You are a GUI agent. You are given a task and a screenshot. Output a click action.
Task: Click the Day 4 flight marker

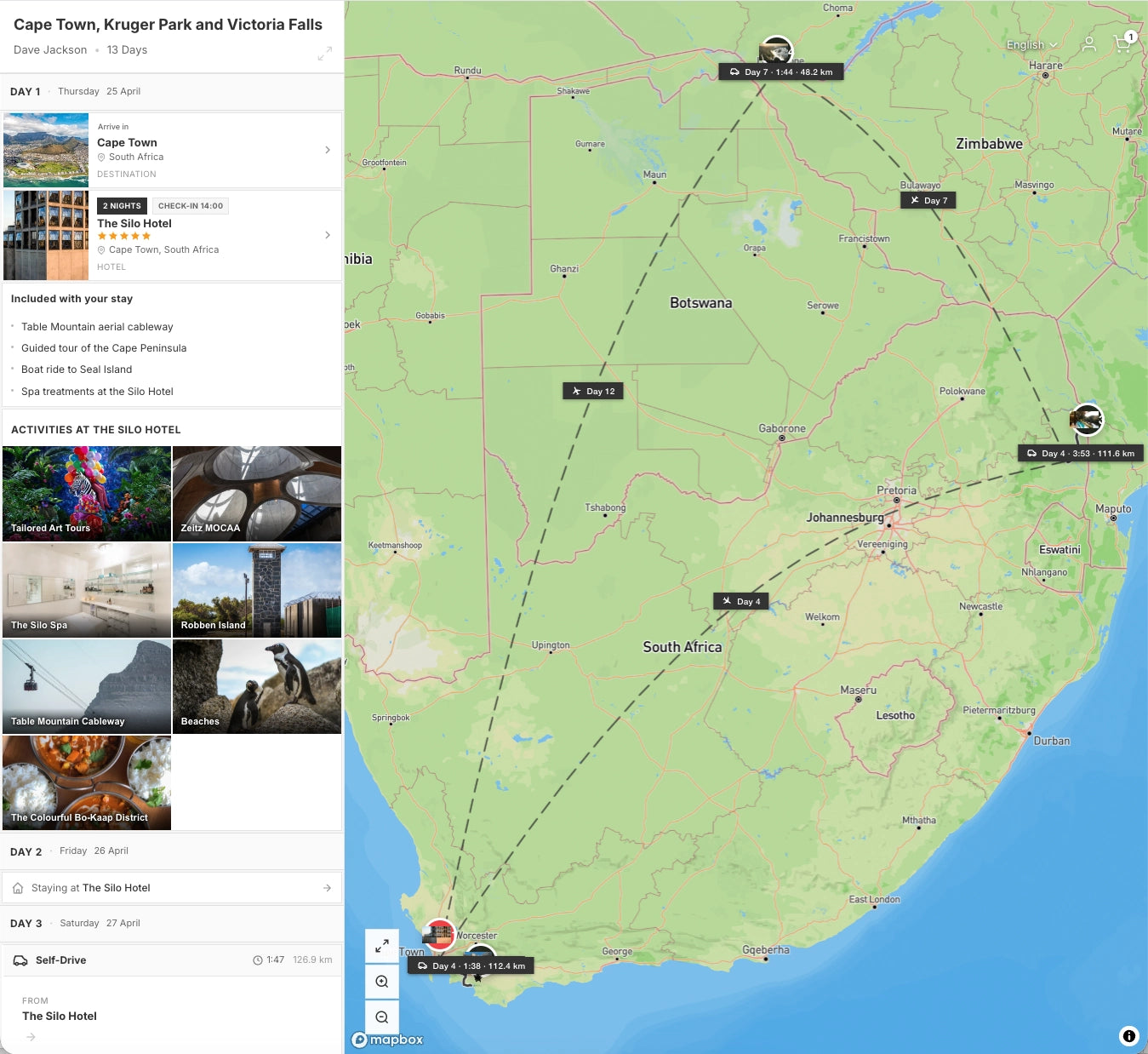(741, 601)
